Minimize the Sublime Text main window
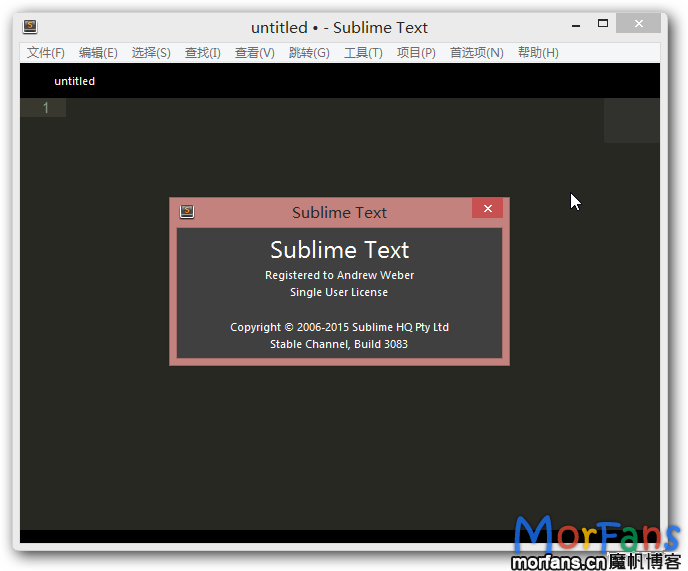Image resolution: width=688 pixels, height=571 pixels. click(x=576, y=26)
